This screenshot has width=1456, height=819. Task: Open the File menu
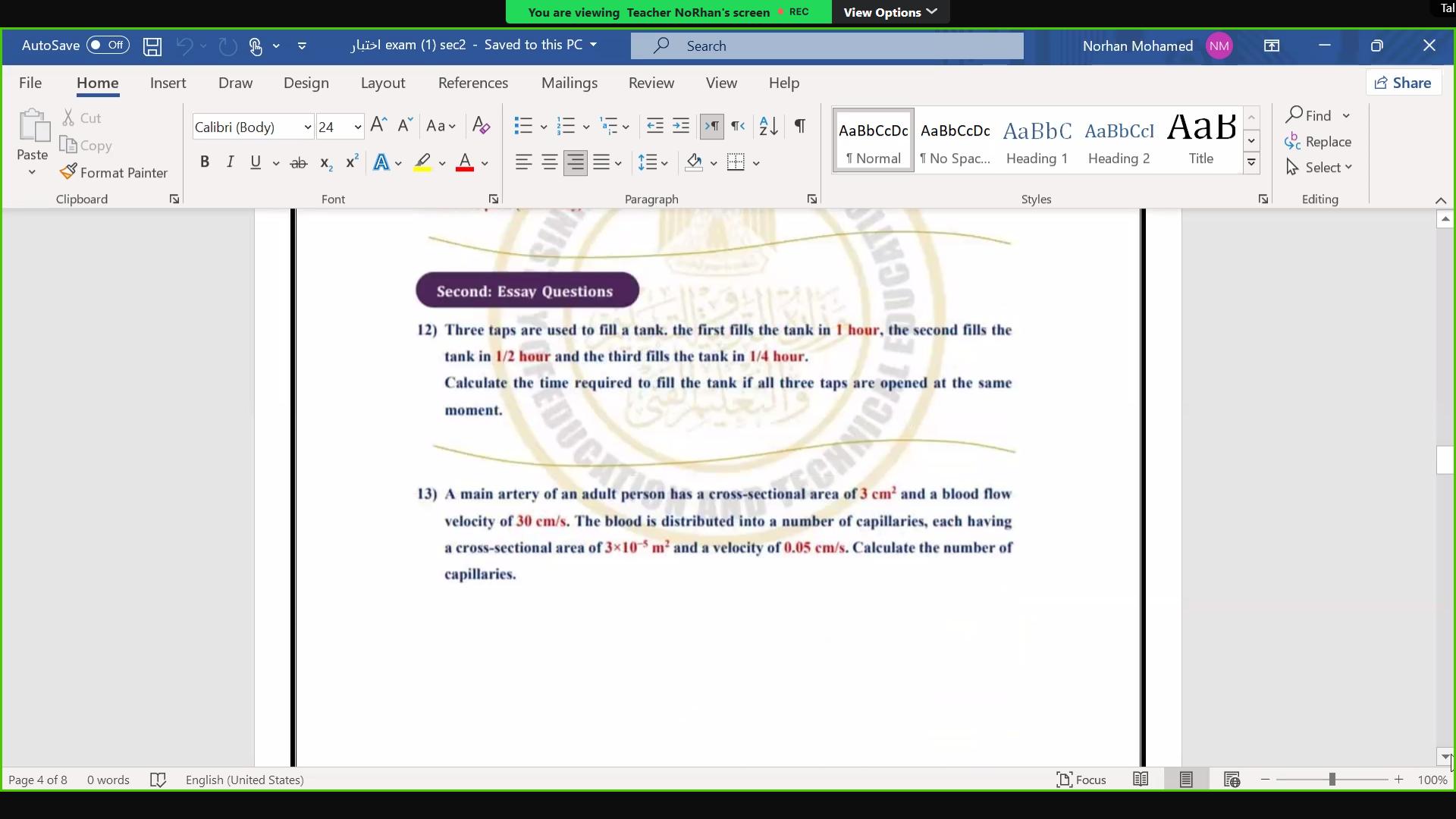coord(30,83)
